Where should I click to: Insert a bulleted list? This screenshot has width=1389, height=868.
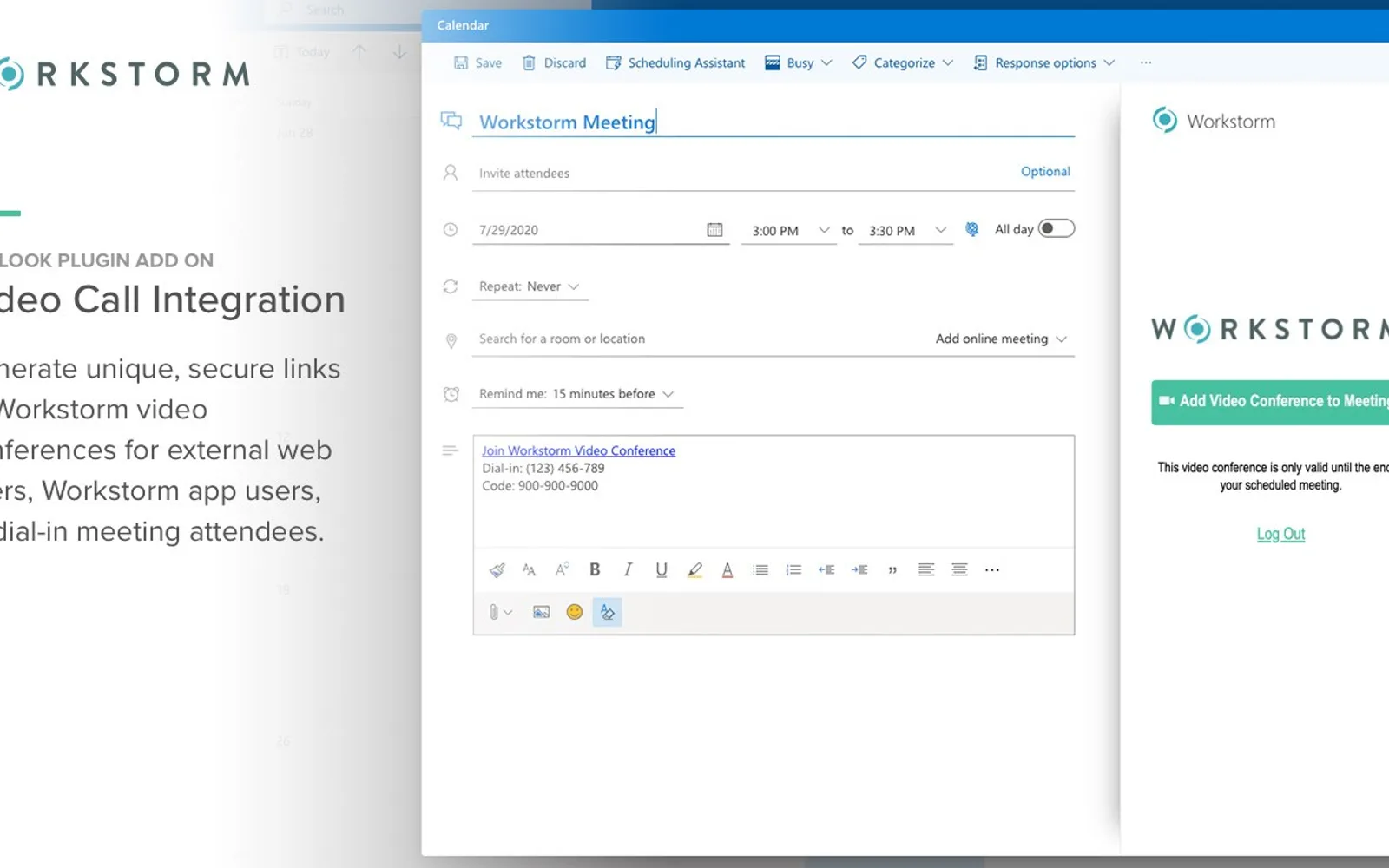(x=760, y=570)
